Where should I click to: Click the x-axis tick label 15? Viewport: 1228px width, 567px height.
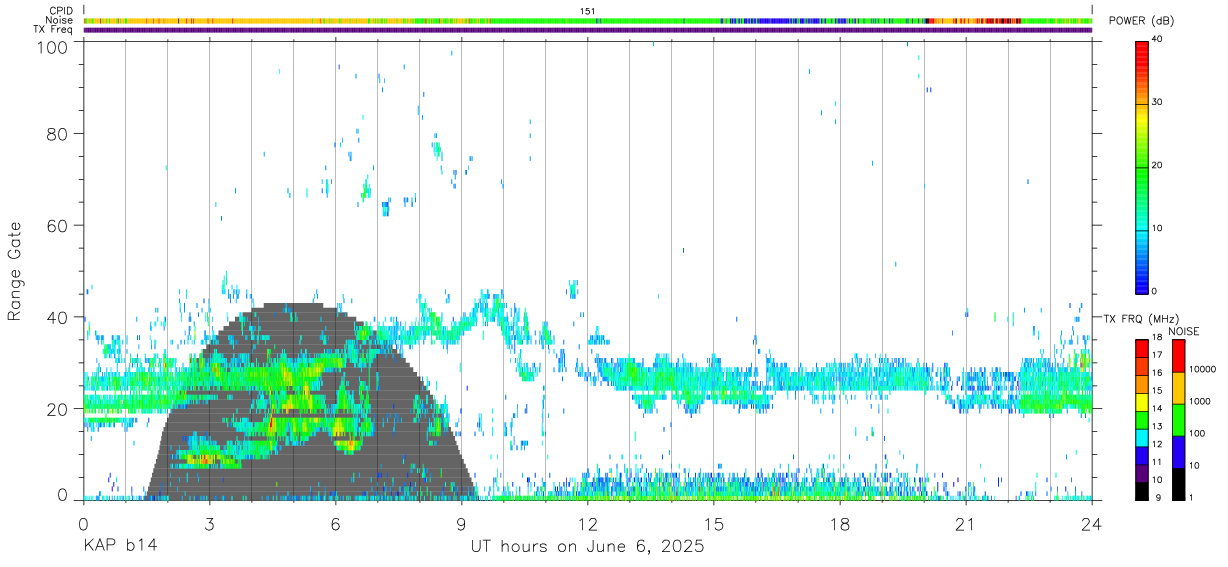(713, 524)
